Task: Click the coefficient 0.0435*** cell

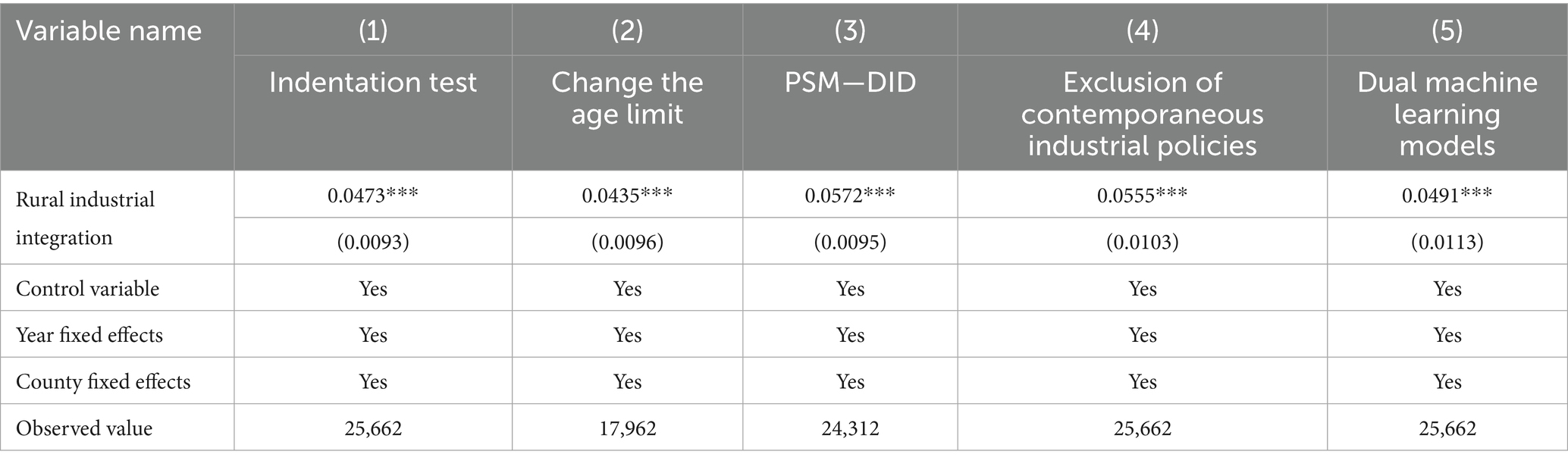Action: 627,195
